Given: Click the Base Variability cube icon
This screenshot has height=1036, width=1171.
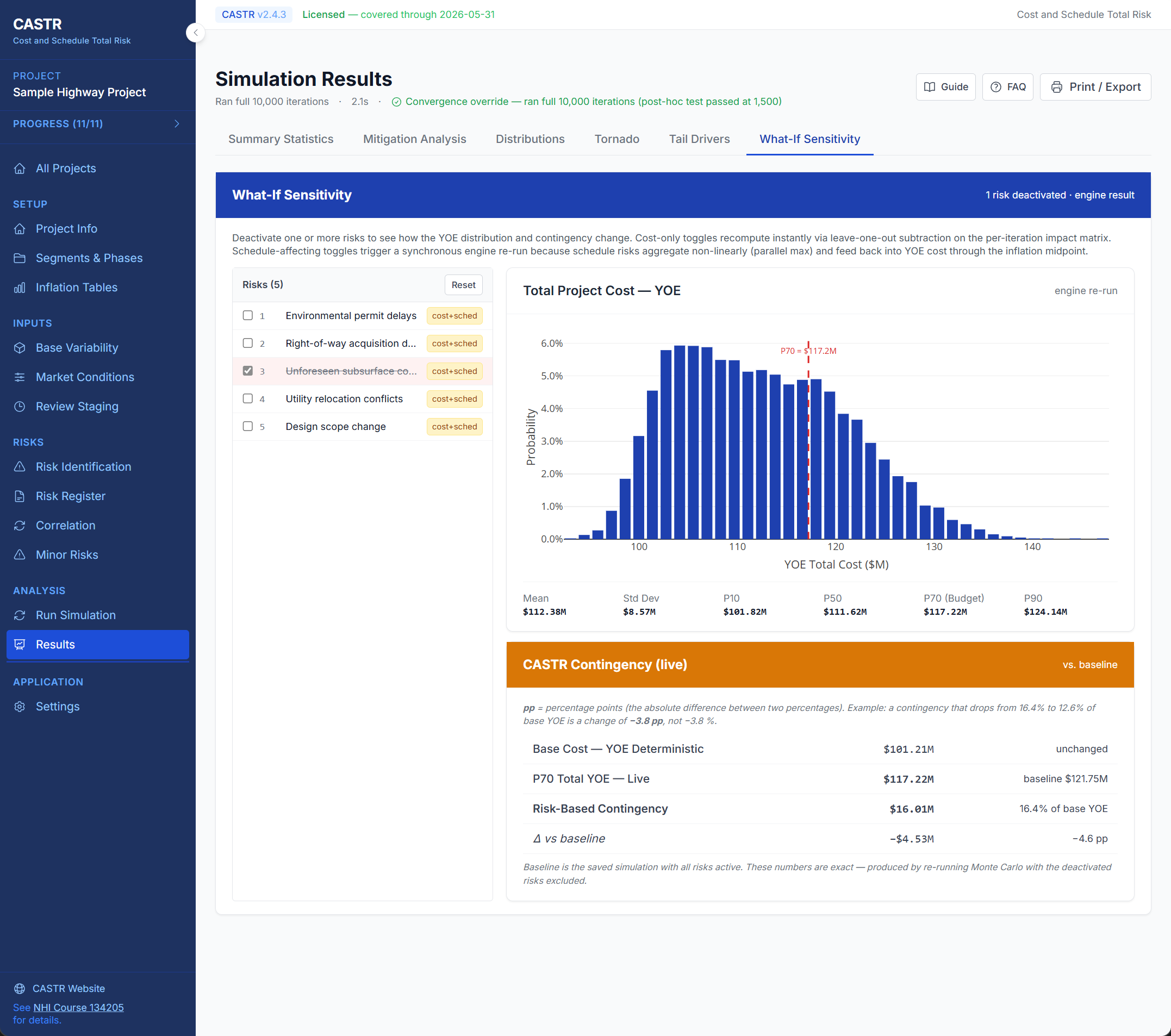Looking at the screenshot, I should (x=20, y=348).
